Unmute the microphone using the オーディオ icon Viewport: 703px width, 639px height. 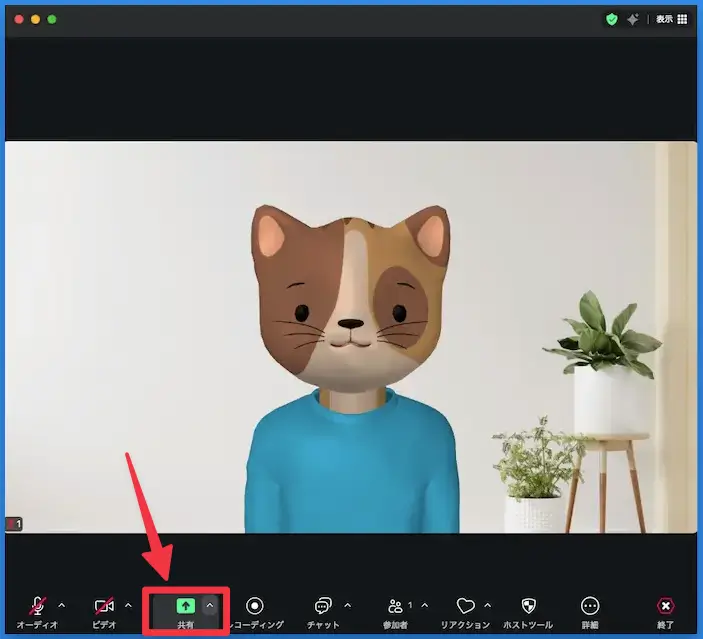37,606
